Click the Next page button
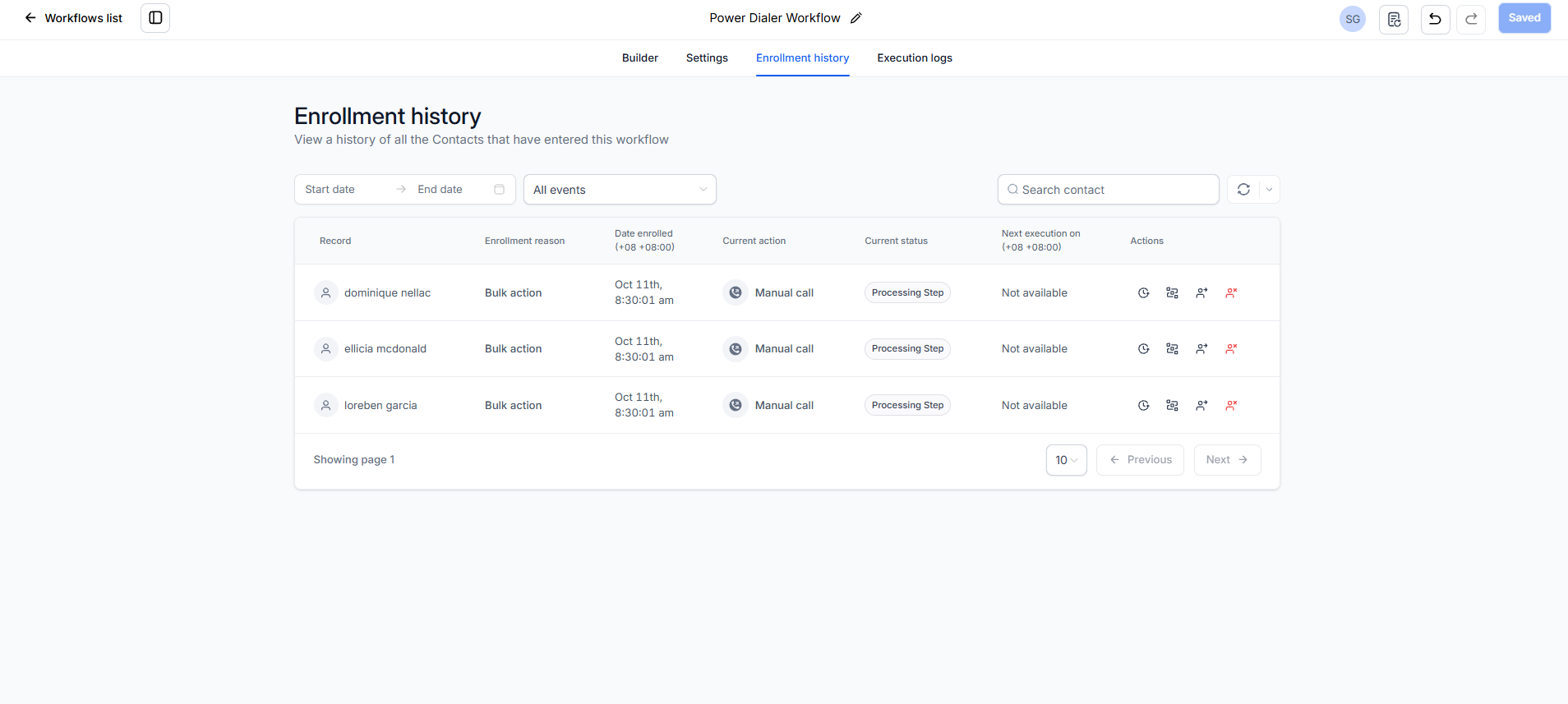This screenshot has width=1568, height=704. point(1227,460)
